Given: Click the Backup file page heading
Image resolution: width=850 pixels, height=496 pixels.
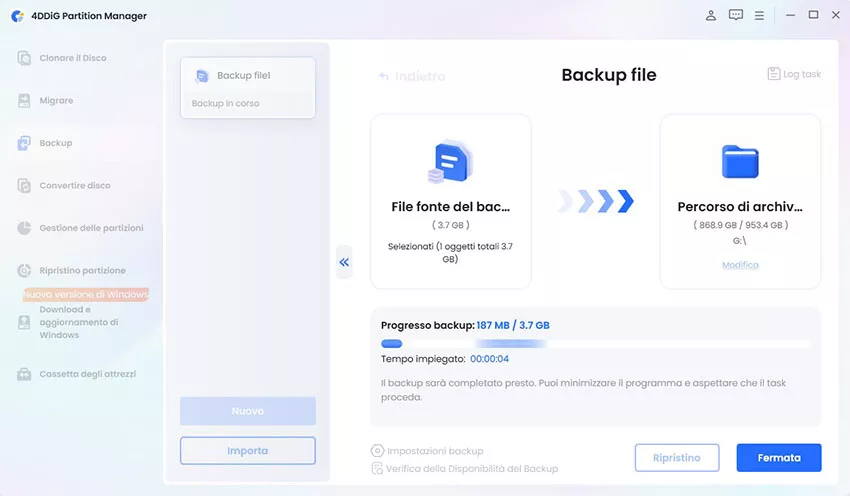Looking at the screenshot, I should [609, 75].
